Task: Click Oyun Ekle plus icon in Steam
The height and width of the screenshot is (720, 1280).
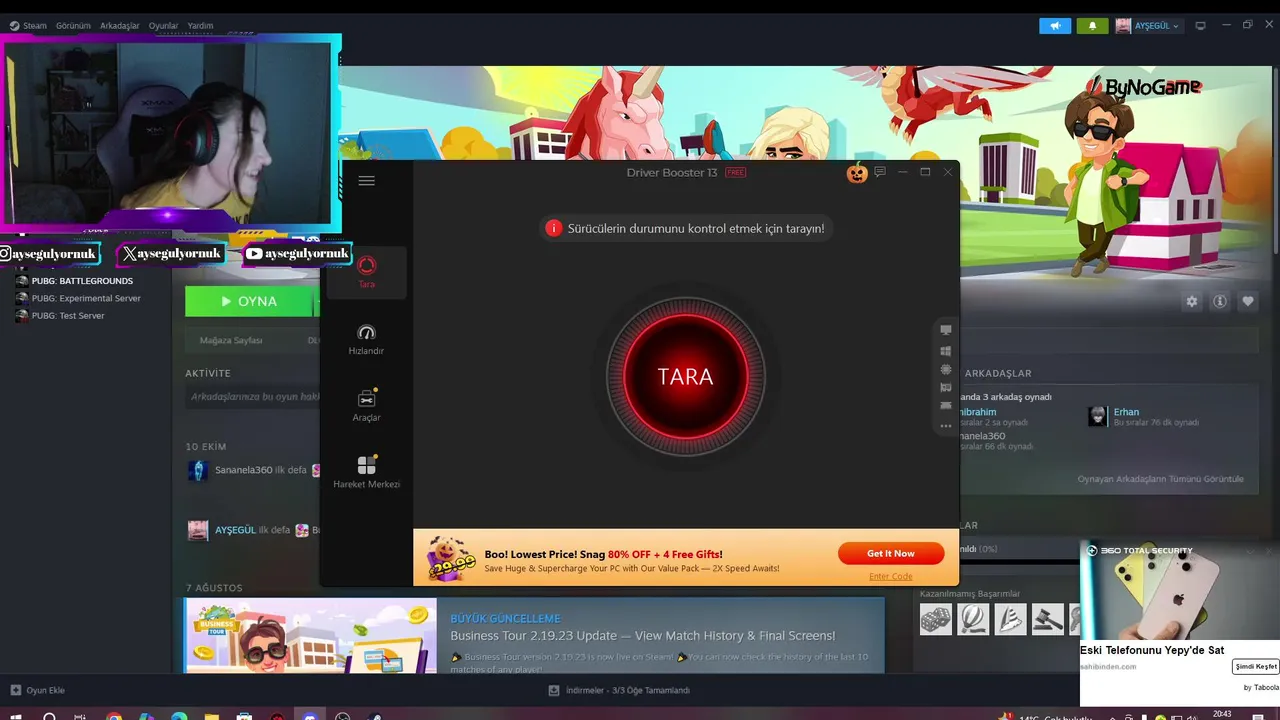Action: pos(15,690)
